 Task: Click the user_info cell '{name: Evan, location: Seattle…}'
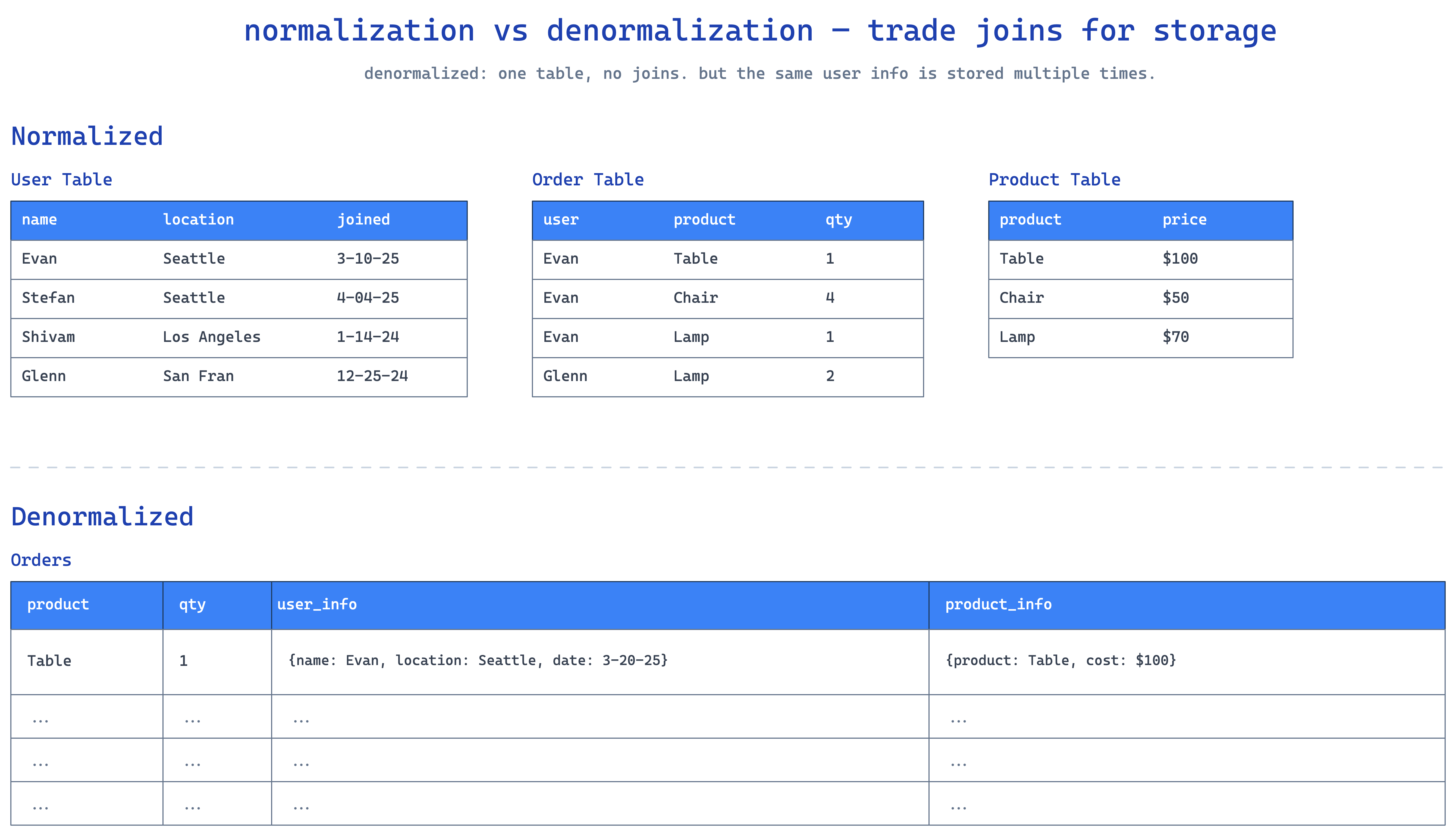[x=478, y=660]
